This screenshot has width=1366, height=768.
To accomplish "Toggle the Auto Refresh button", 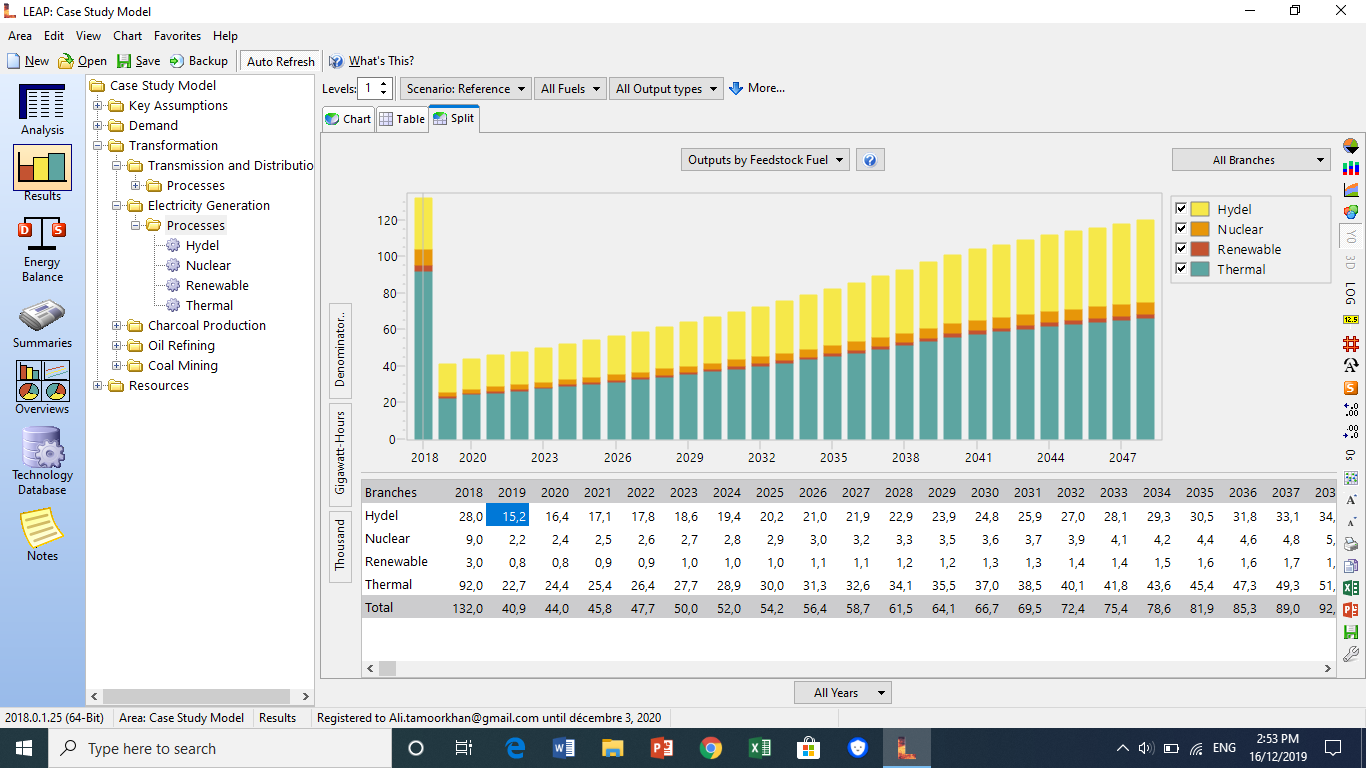I will (x=280, y=62).
